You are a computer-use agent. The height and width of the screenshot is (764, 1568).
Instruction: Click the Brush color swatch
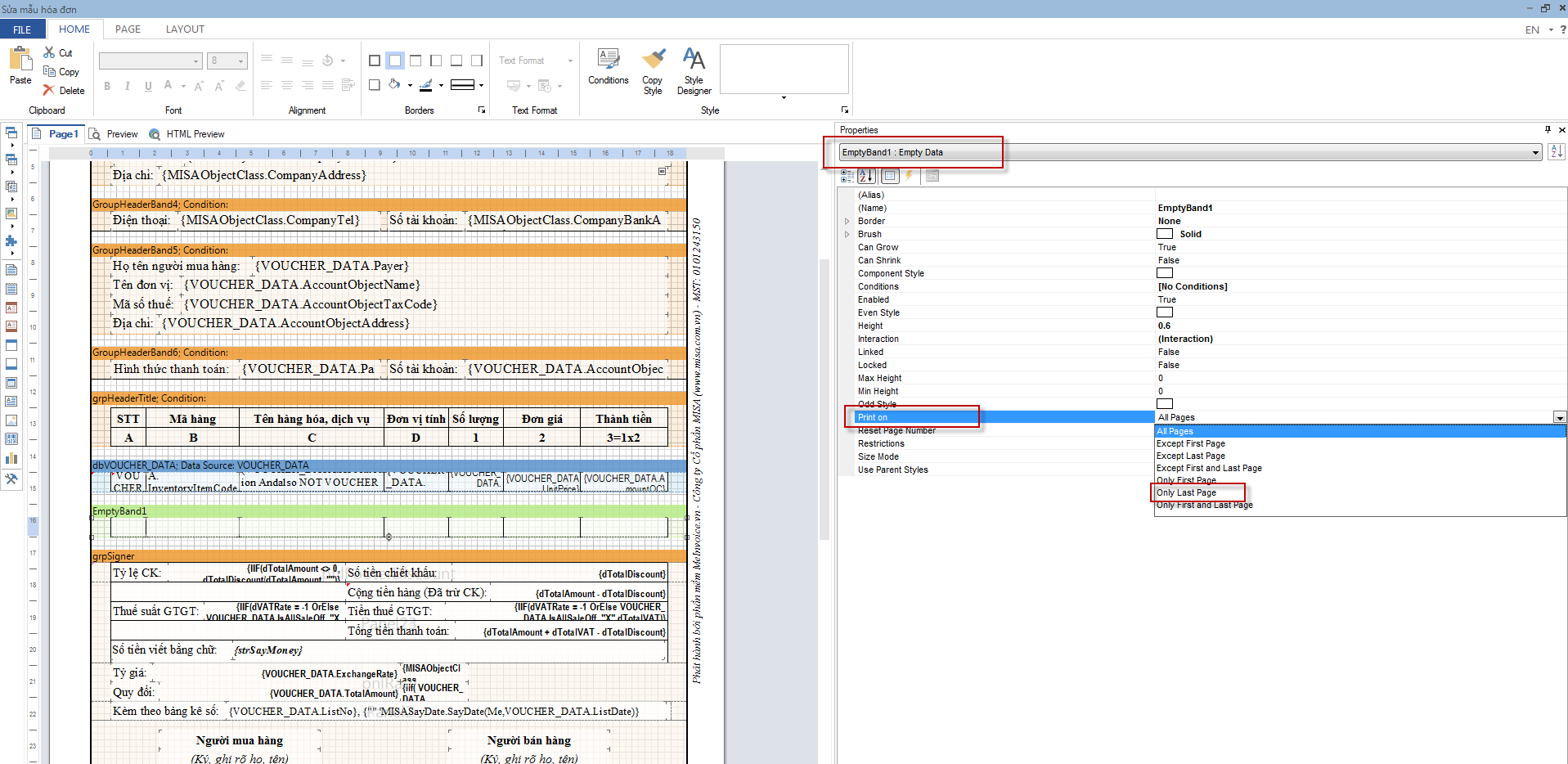tap(1165, 234)
